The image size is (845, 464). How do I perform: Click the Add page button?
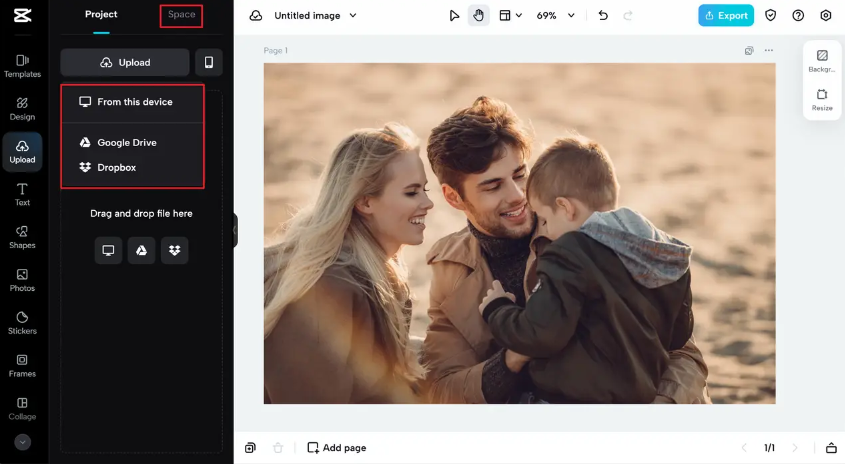[337, 448]
